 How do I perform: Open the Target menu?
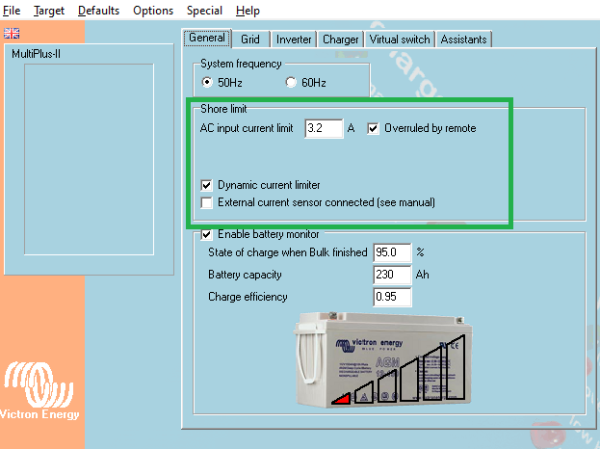[x=49, y=10]
